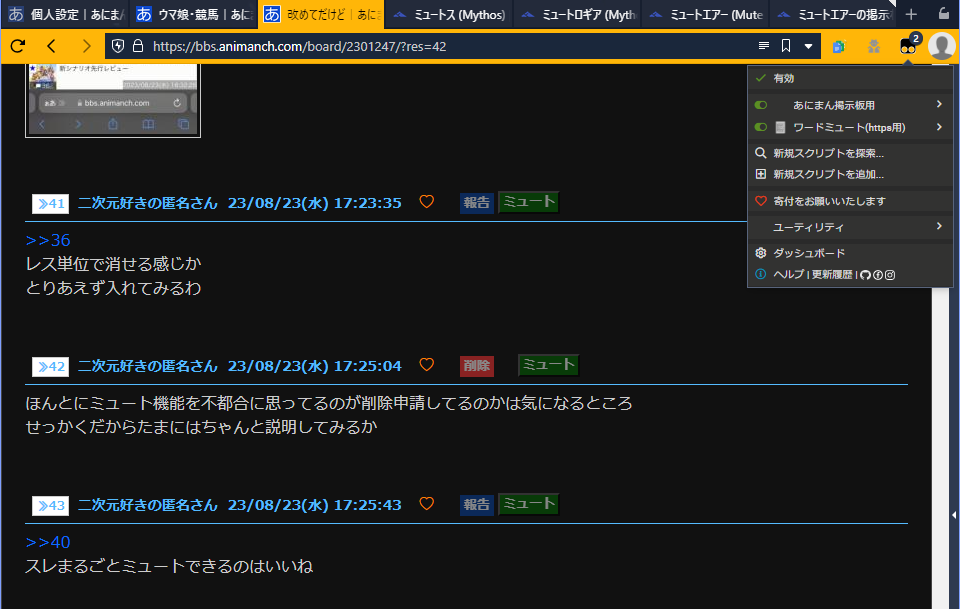Click the document icon beside ワードミュート
This screenshot has height=609, width=960.
[780, 127]
